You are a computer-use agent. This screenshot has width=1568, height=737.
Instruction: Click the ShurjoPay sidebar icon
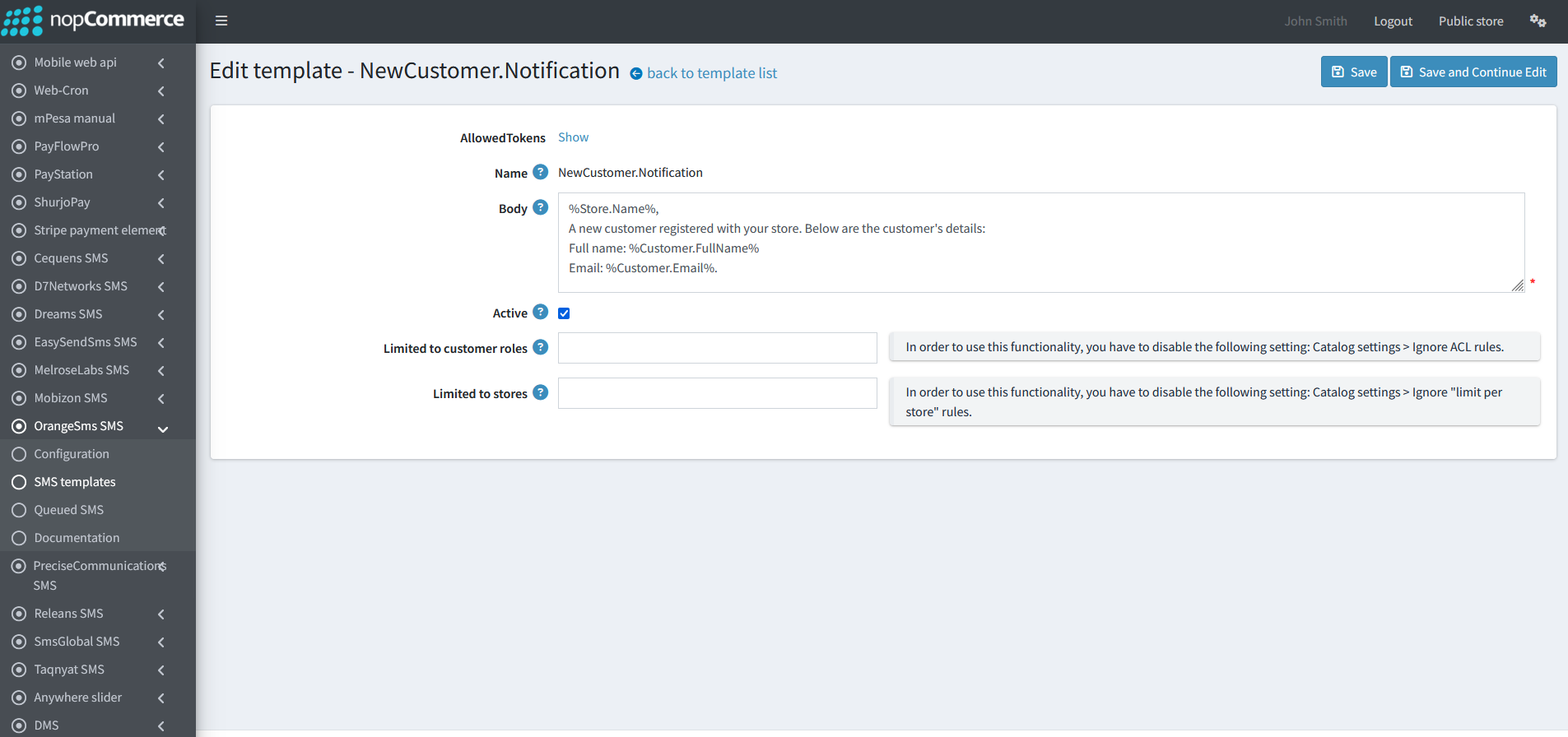click(x=19, y=202)
